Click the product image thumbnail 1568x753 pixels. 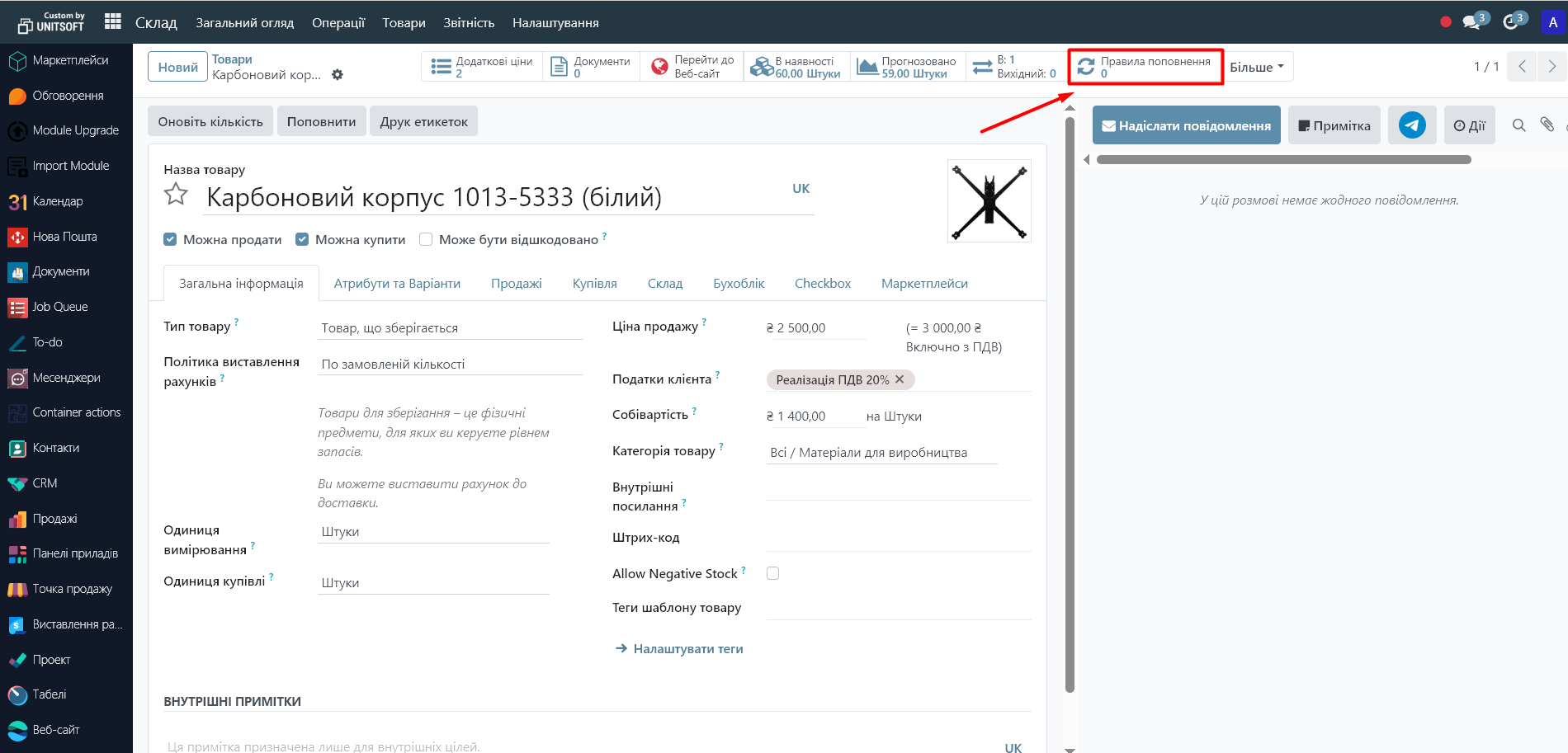click(x=989, y=200)
